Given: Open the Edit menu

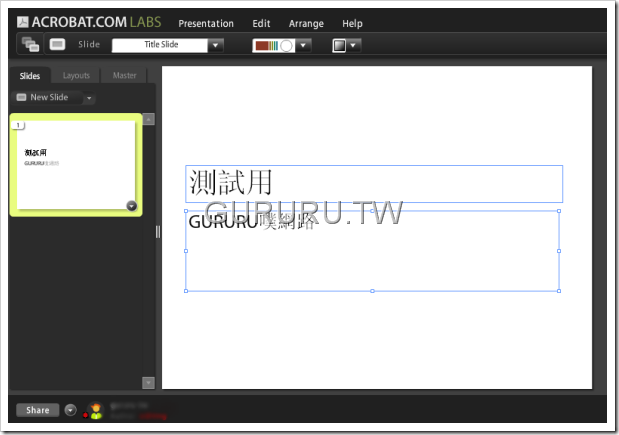Looking at the screenshot, I should click(261, 24).
